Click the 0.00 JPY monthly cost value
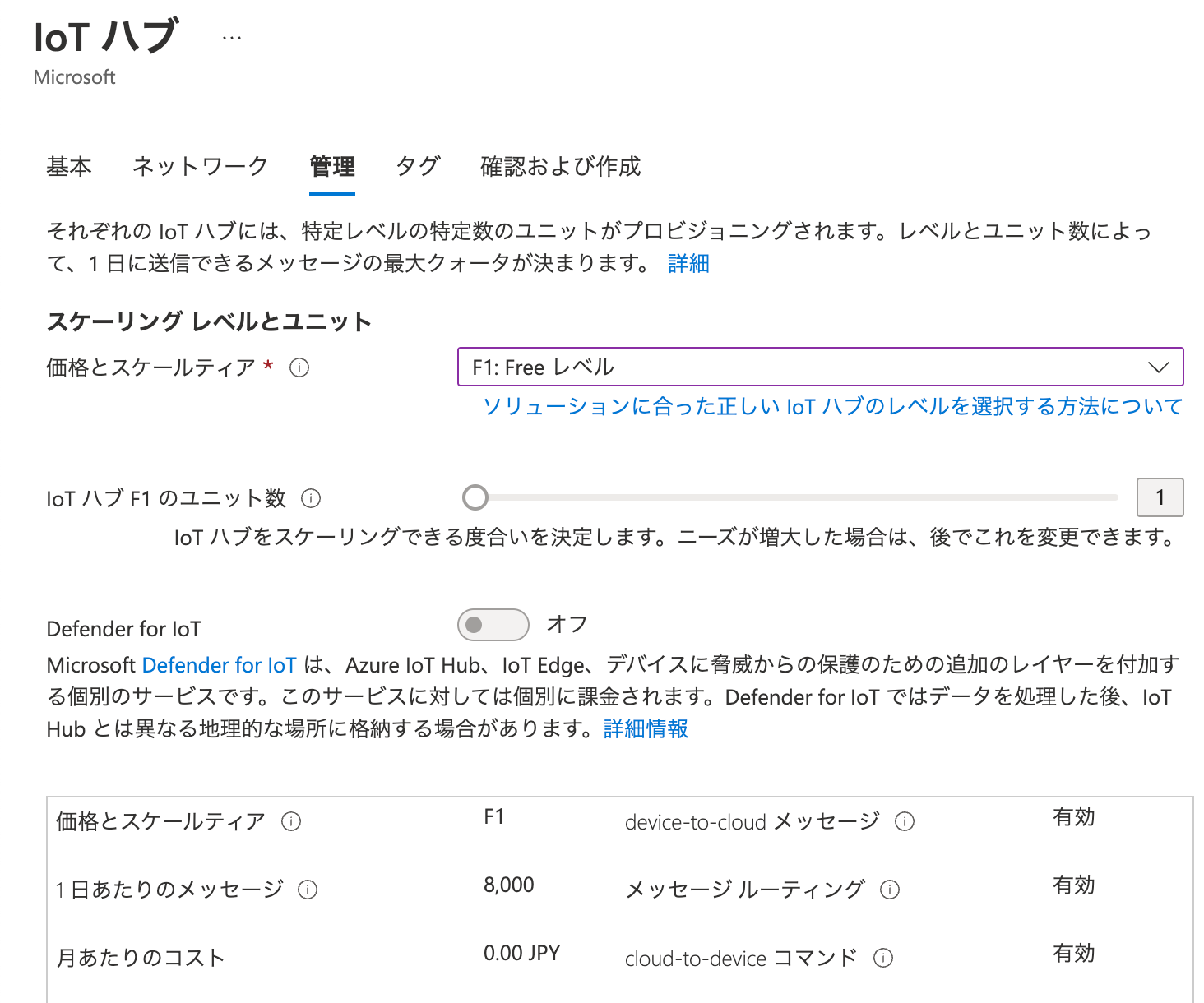 point(521,954)
